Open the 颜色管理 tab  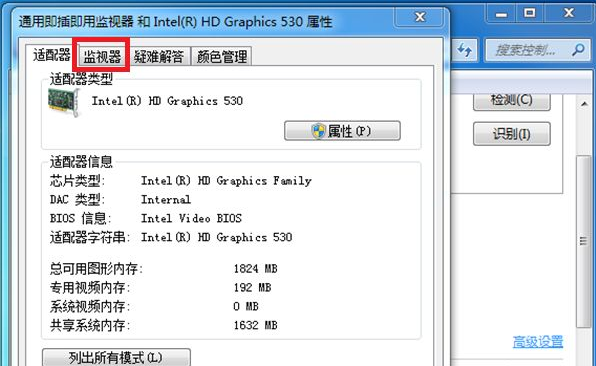point(222,57)
